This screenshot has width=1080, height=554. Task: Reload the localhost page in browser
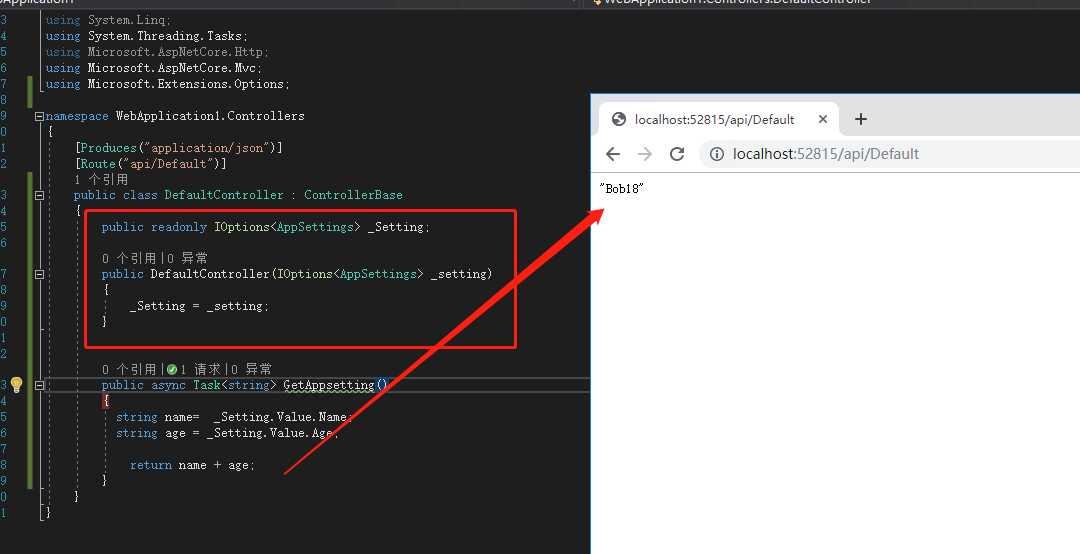tap(677, 154)
